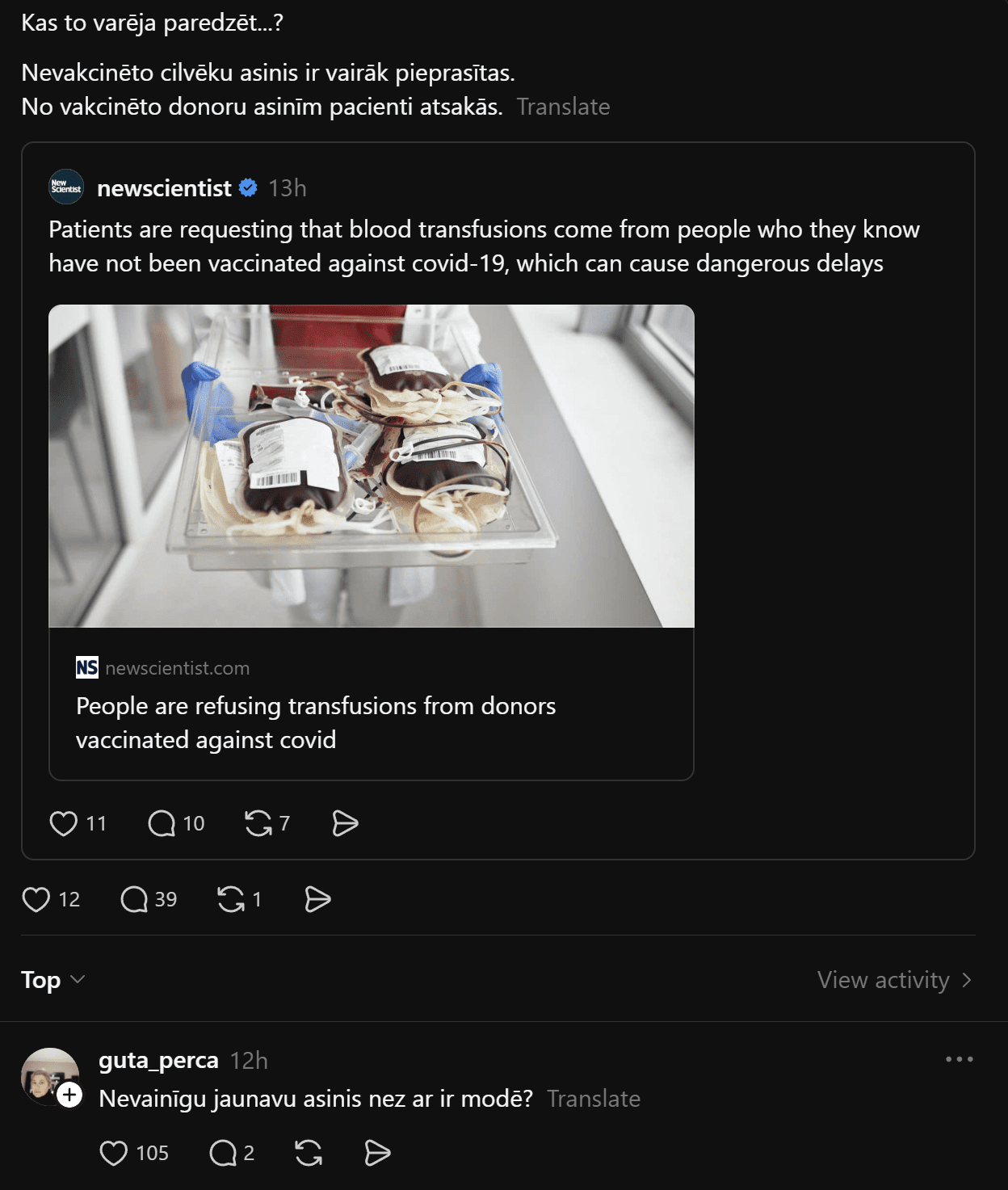Follow guta_perca via plus badge
Viewport: 1008px width, 1190px height.
70,1095
